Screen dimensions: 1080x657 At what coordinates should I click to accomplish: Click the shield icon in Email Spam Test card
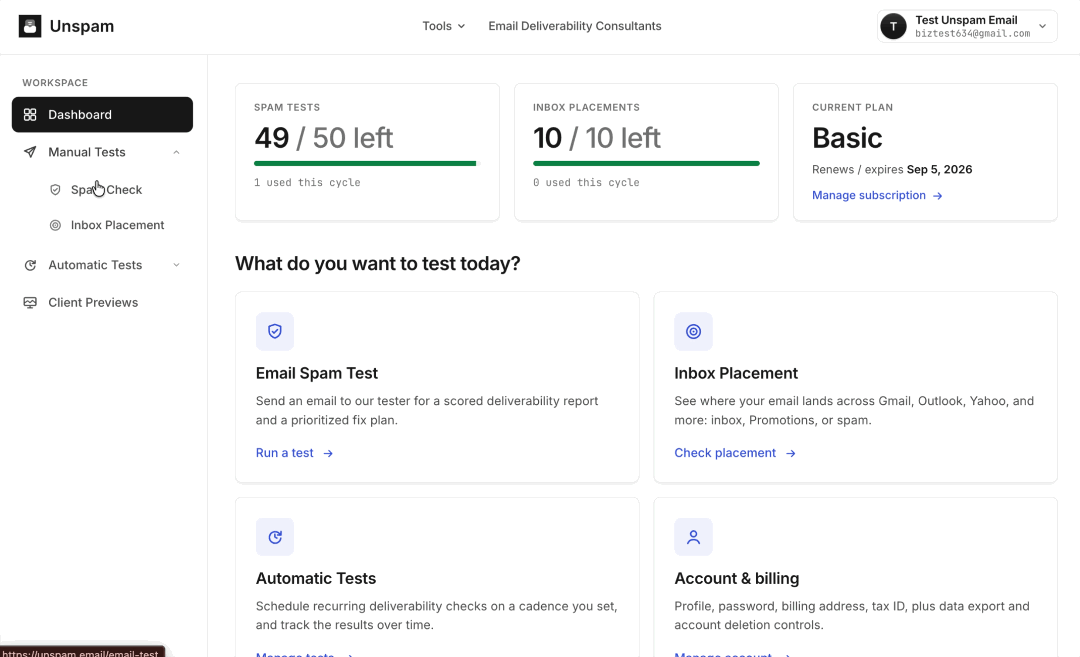click(275, 331)
